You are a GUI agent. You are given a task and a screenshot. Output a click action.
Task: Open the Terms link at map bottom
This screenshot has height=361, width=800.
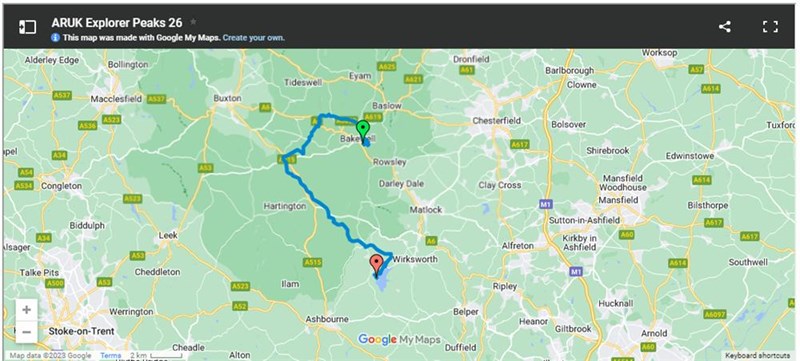[x=110, y=355]
